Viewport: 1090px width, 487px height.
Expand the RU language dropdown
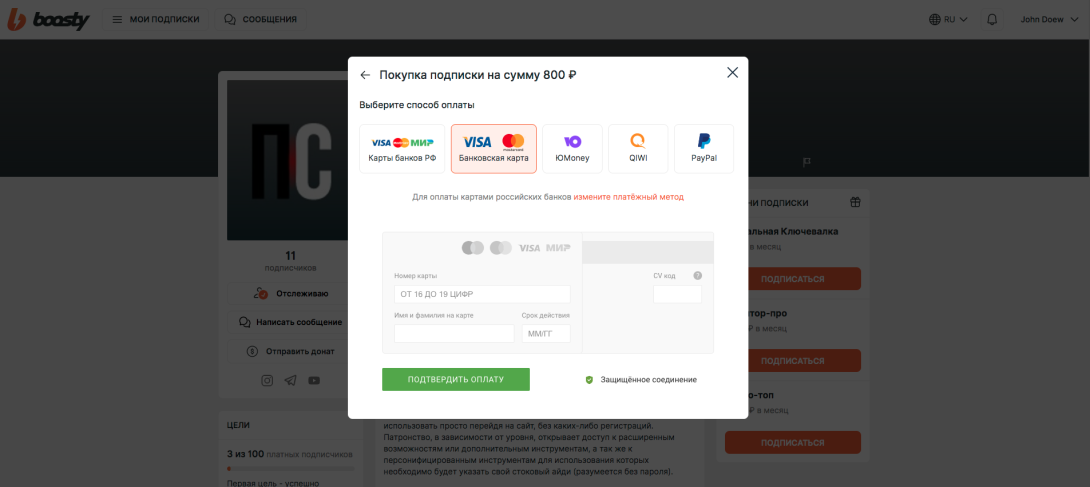pos(948,19)
